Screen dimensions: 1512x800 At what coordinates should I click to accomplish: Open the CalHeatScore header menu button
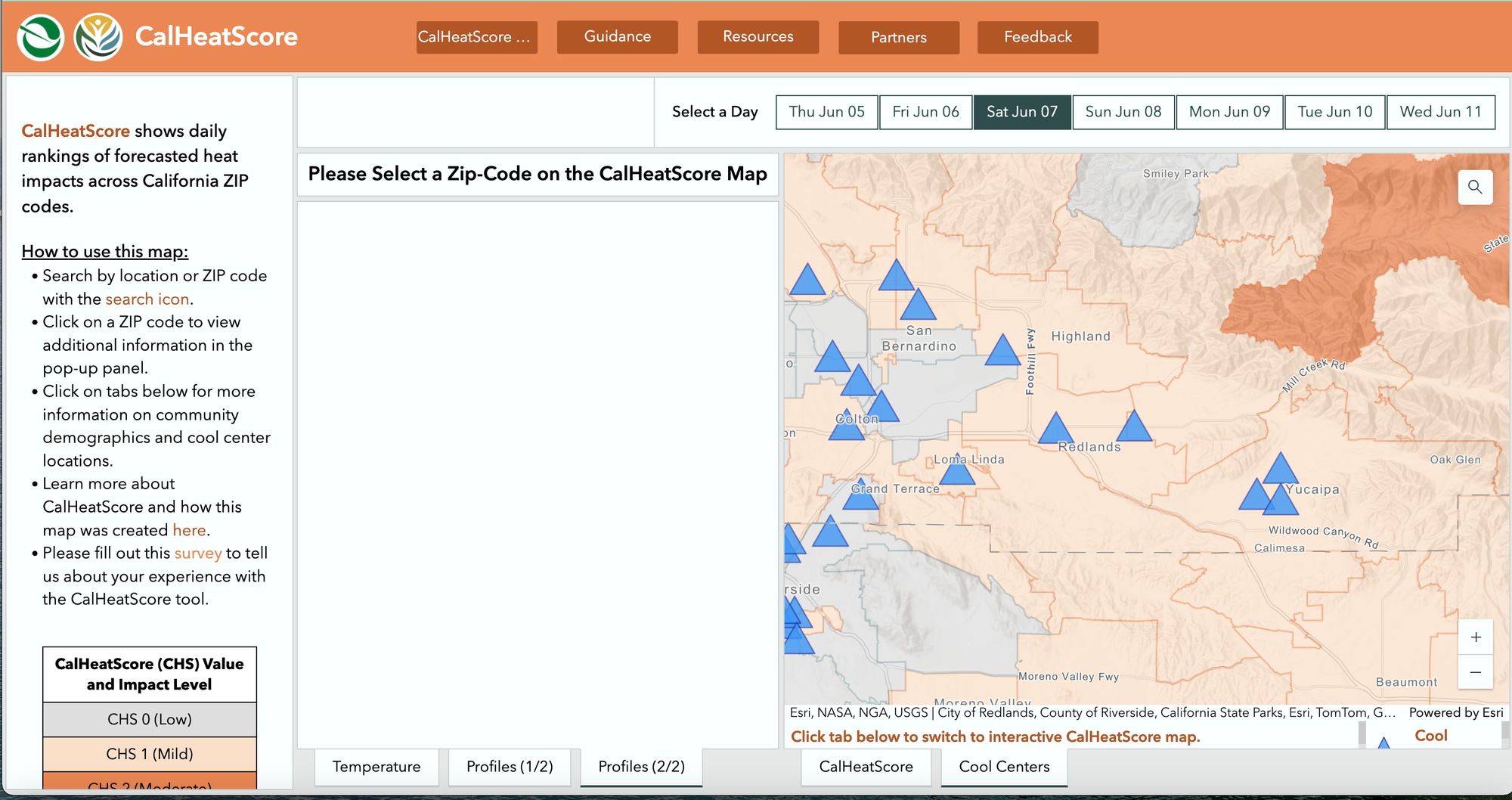tap(476, 37)
